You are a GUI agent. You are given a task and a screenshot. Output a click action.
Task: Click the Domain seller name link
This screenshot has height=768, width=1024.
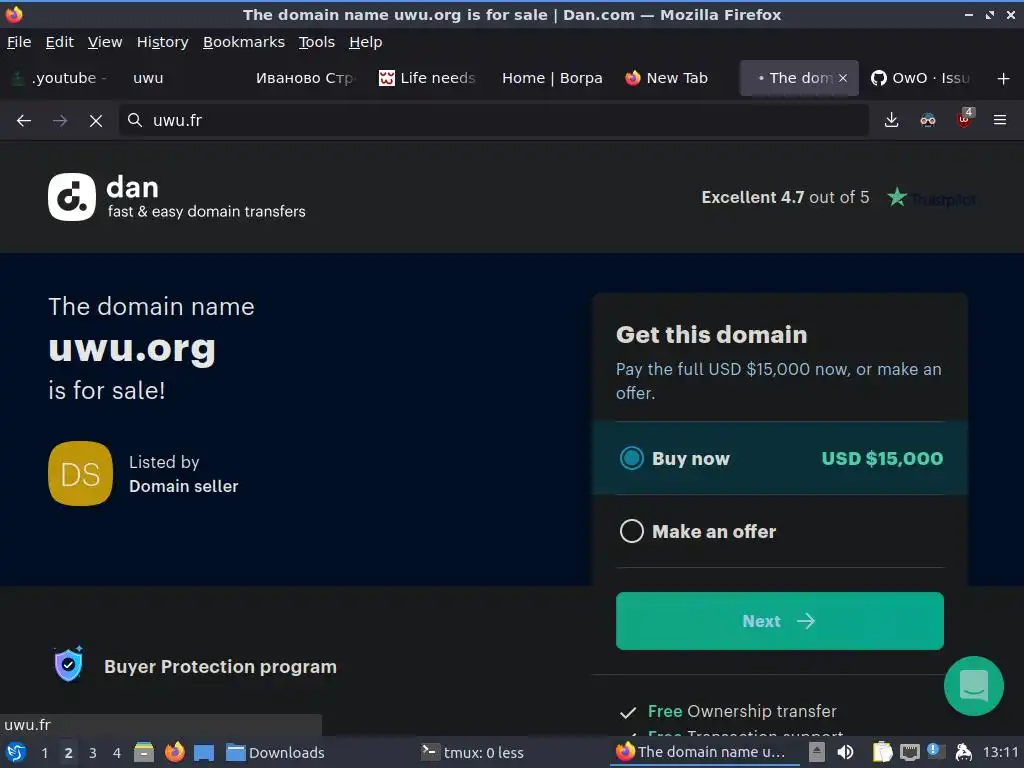(x=184, y=487)
